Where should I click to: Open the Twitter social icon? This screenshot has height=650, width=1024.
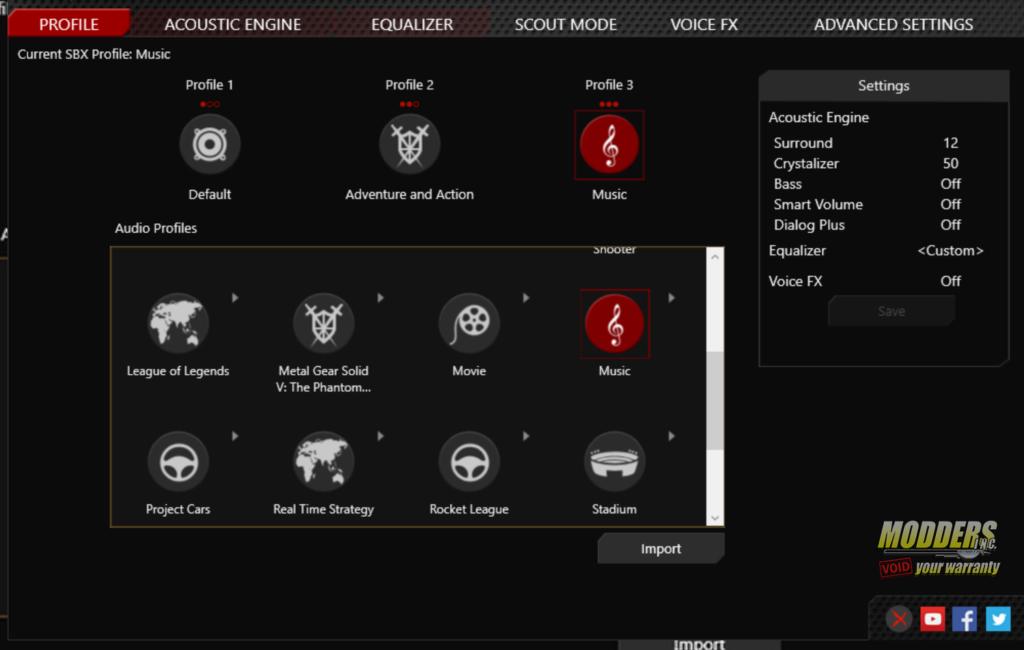coord(998,619)
